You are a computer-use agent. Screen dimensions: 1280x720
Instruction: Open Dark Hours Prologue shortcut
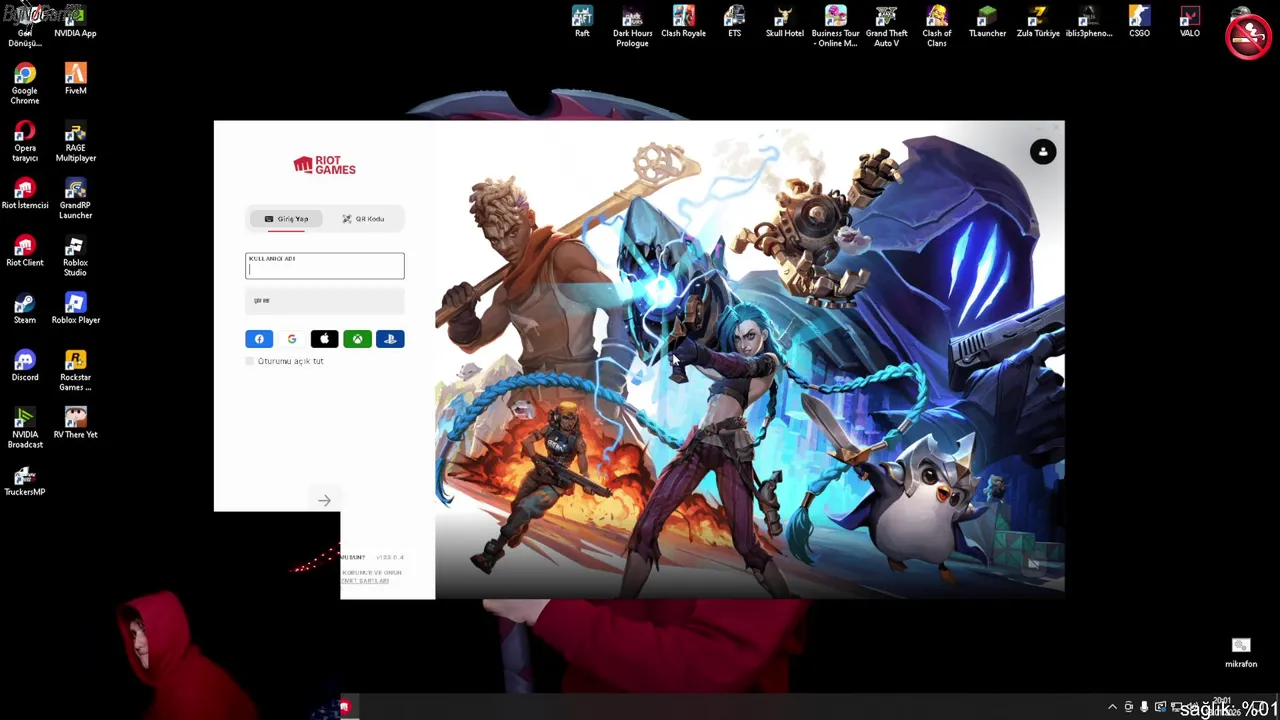point(632,27)
